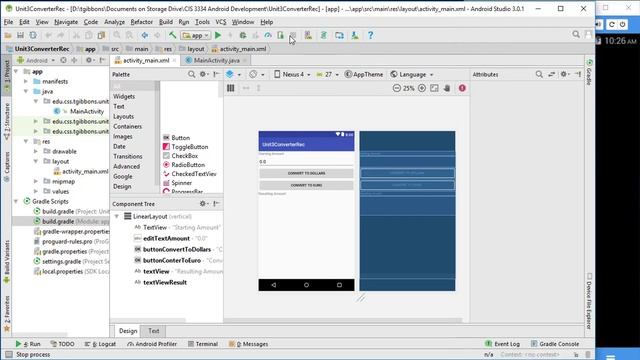
Task: Expand the drawable folder
Action: click(x=36, y=151)
